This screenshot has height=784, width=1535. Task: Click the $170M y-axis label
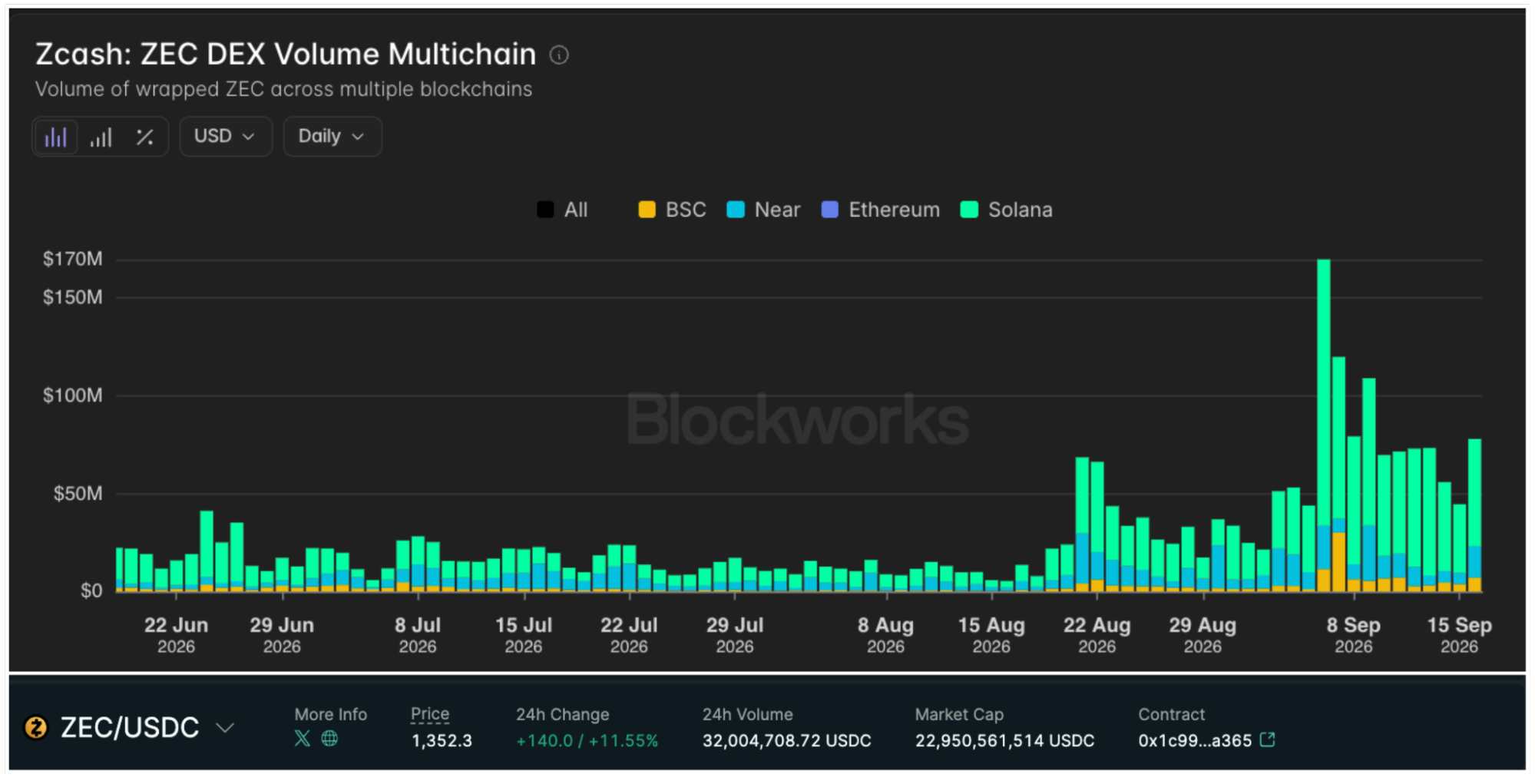[x=72, y=259]
